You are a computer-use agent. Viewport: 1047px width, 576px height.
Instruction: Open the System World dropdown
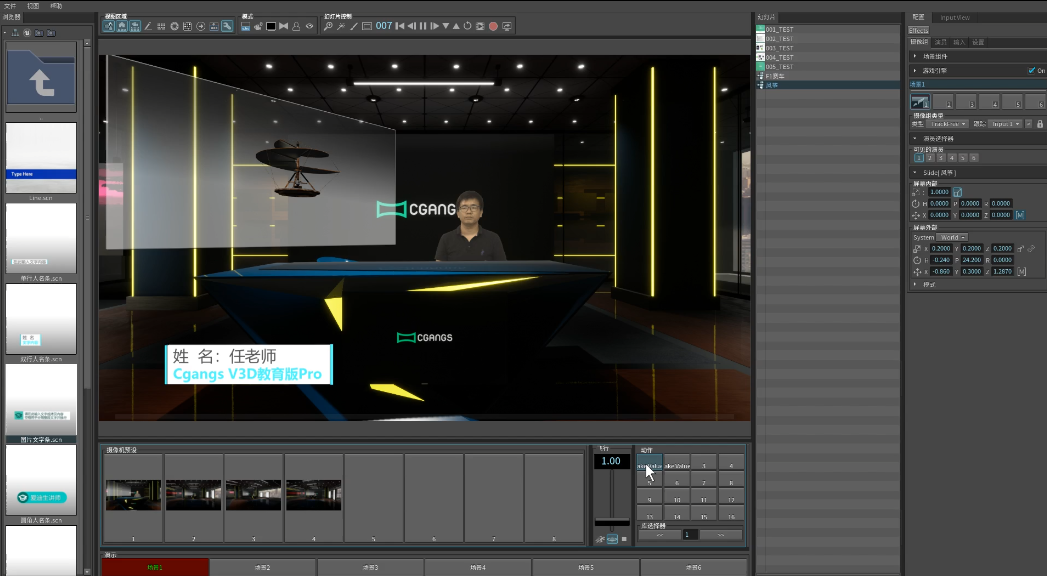951,237
